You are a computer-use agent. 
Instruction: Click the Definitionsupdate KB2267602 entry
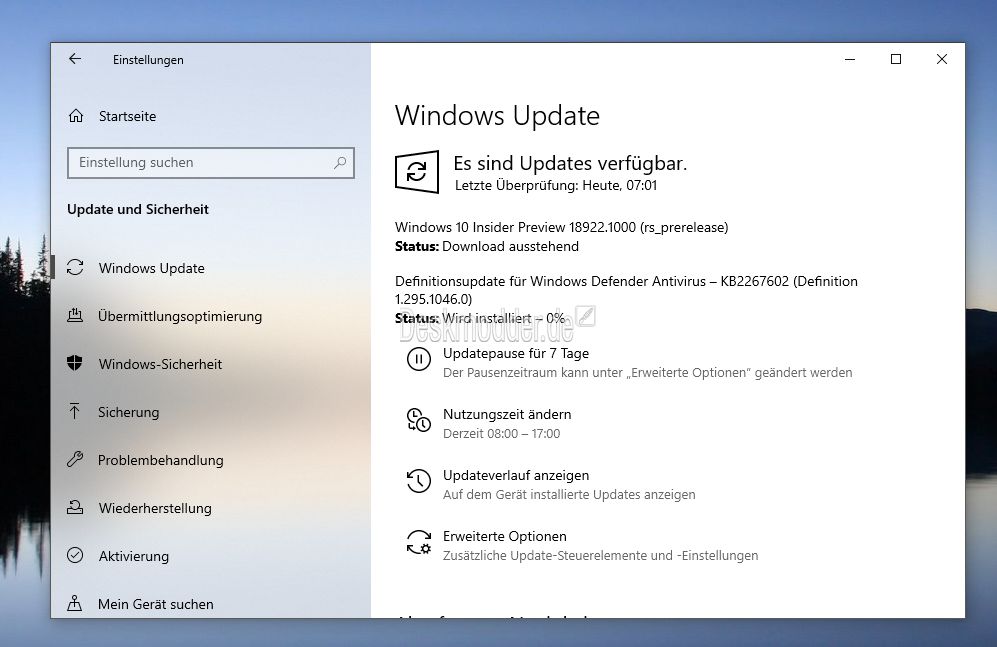626,290
